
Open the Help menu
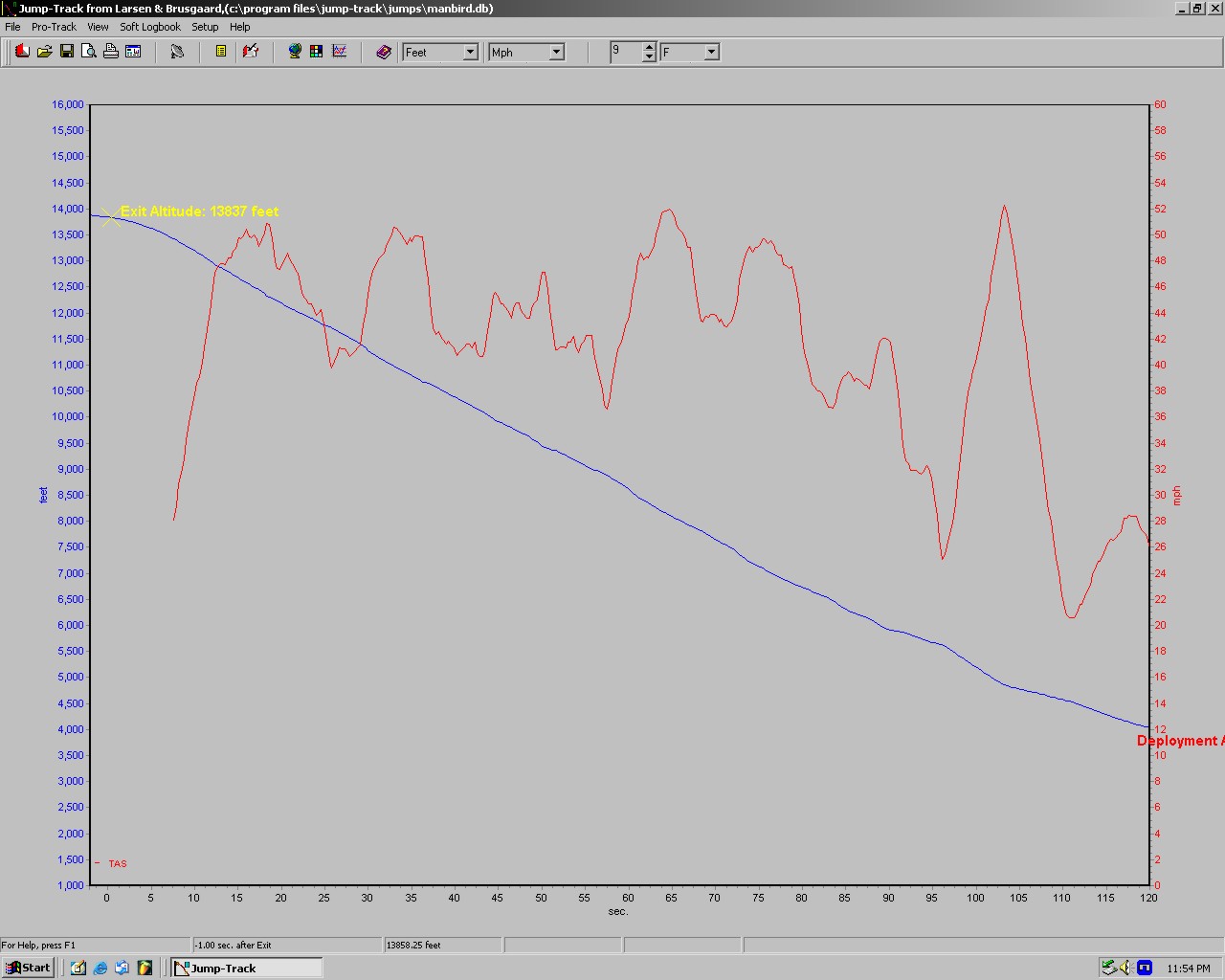[x=240, y=27]
